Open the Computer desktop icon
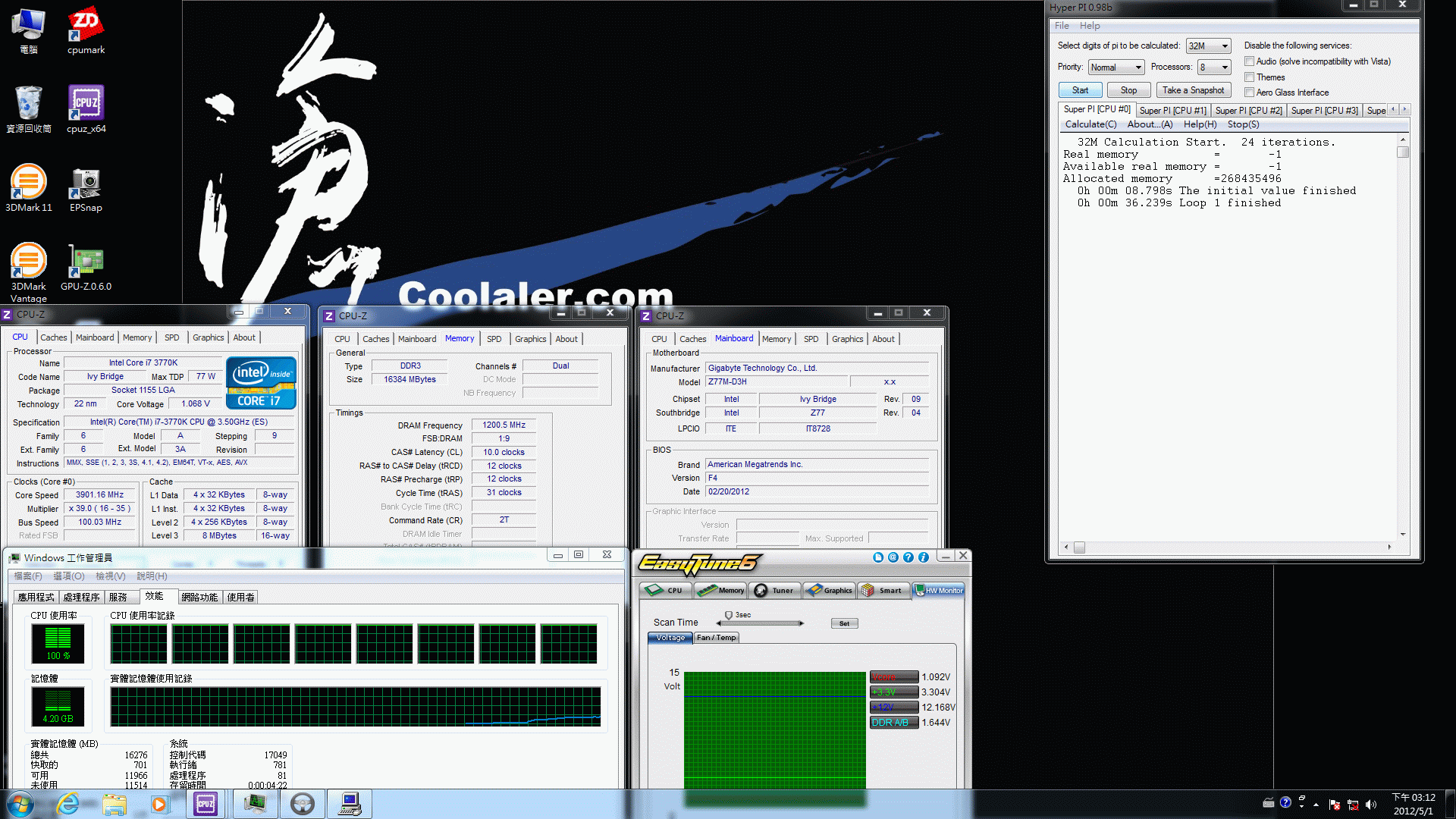 point(29,30)
